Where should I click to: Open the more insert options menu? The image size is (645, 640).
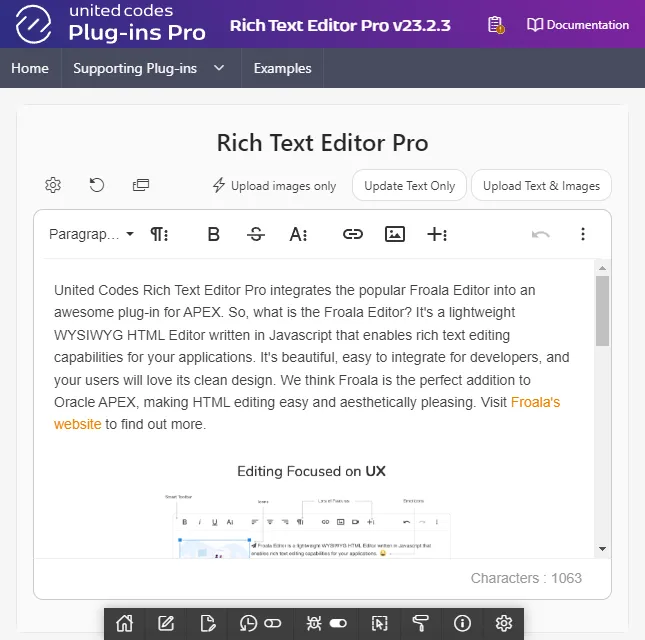pos(437,234)
